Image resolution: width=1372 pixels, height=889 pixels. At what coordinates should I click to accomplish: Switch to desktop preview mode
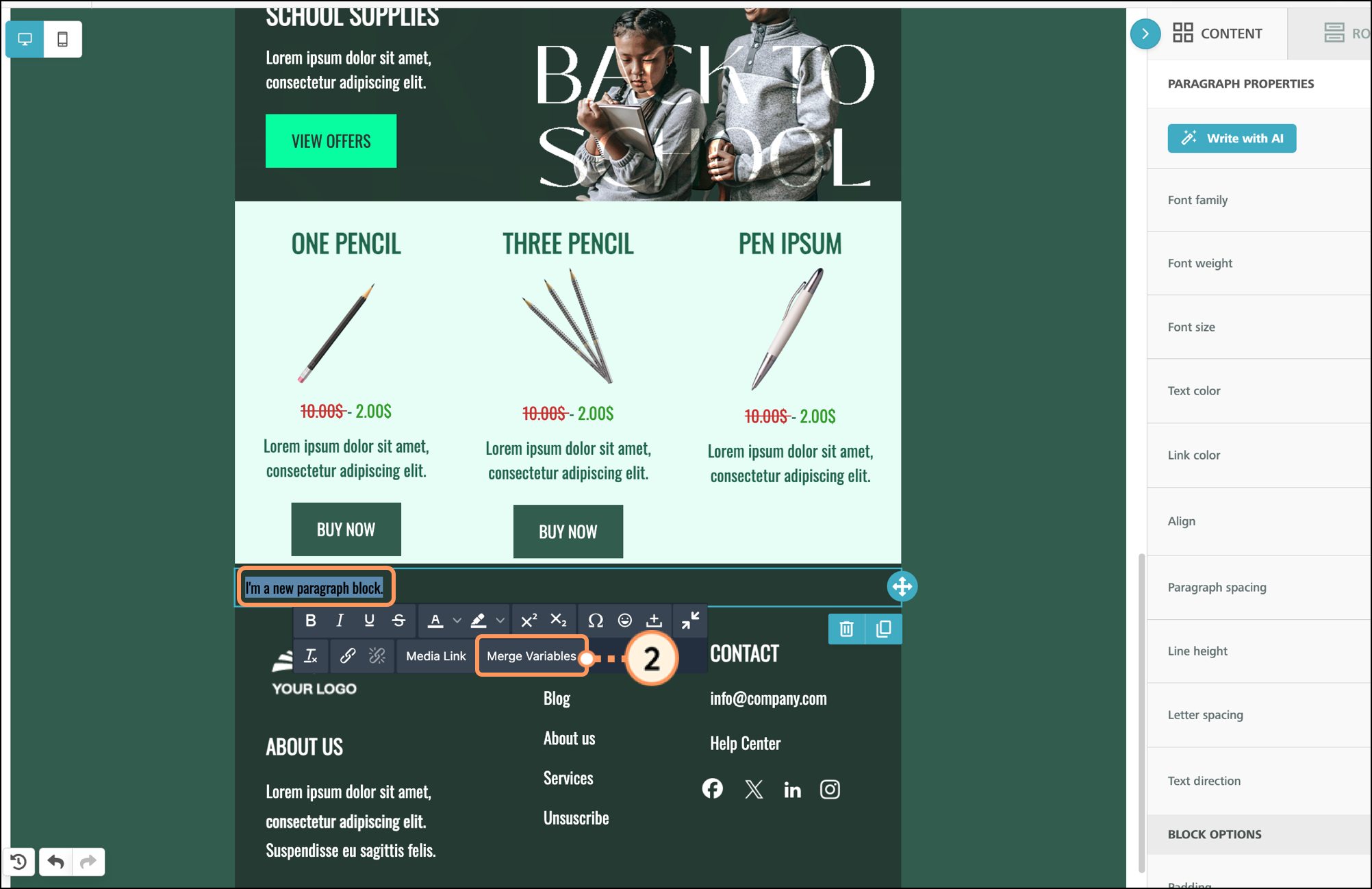coord(25,39)
